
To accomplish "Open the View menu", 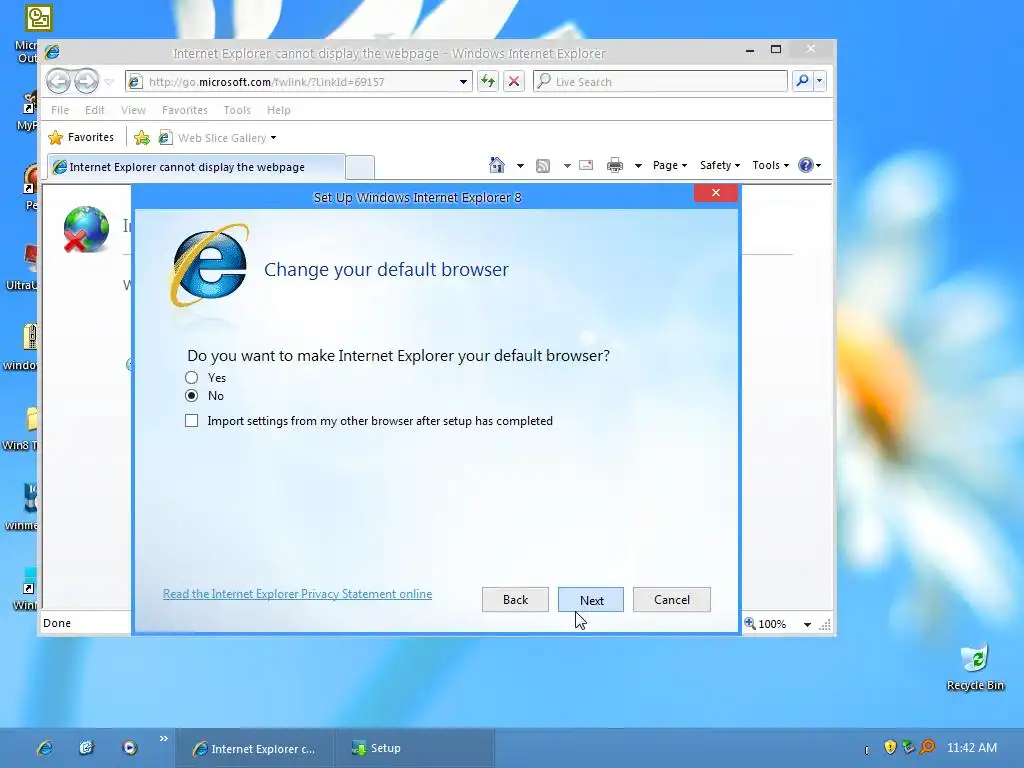I will pyautogui.click(x=133, y=110).
